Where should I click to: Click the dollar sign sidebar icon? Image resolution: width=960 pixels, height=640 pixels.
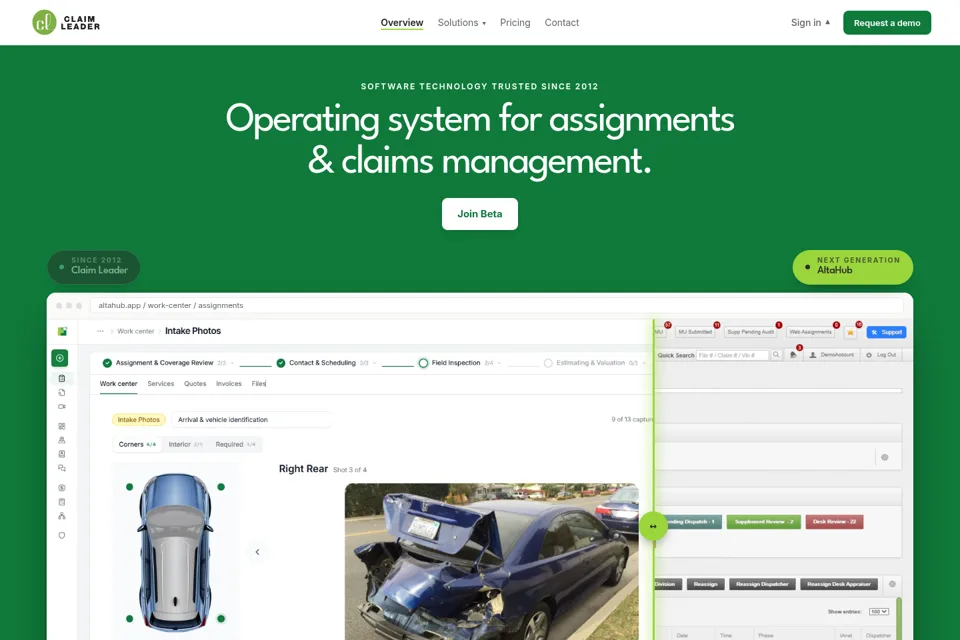pos(62,488)
